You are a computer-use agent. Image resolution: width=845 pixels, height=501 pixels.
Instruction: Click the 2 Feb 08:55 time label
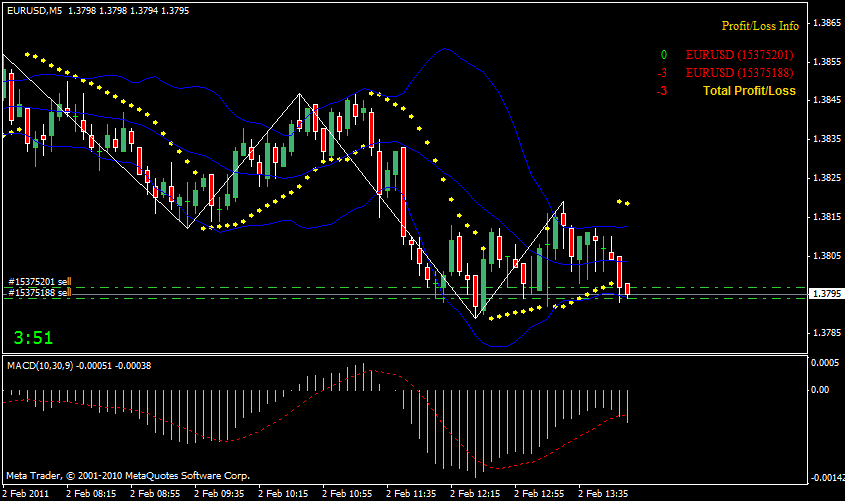(156, 493)
